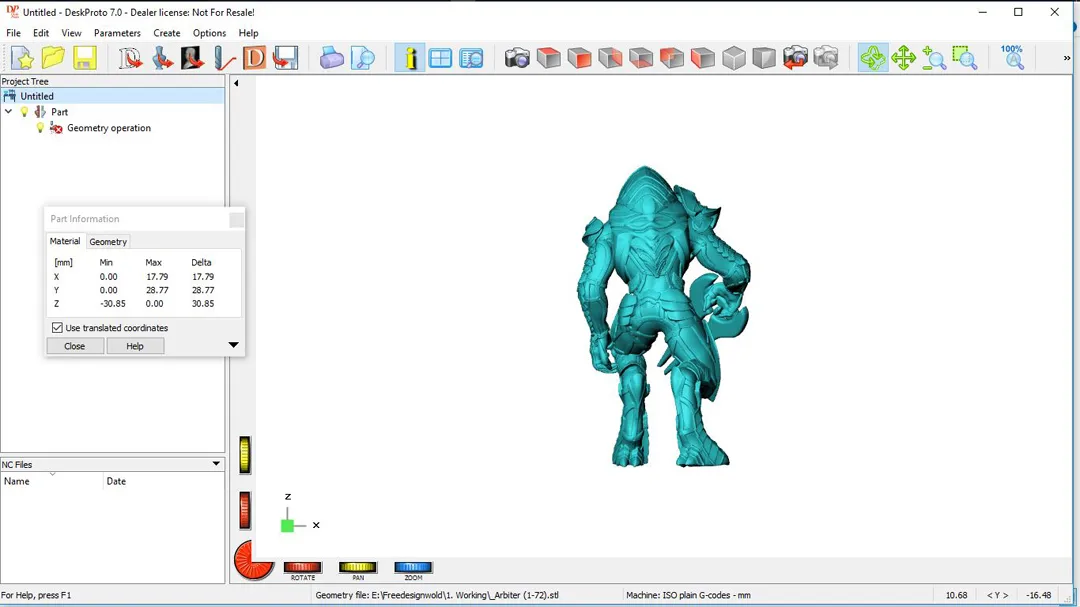Write NC program using floppy arrow icon
Viewport: 1080px width, 607px height.
(x=285, y=58)
